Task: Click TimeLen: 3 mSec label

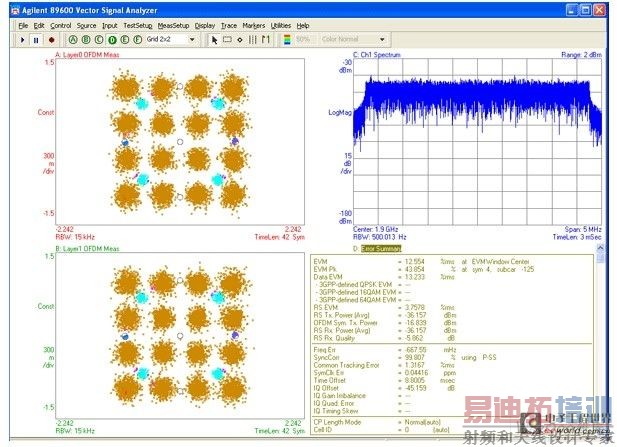Action: 577,237
